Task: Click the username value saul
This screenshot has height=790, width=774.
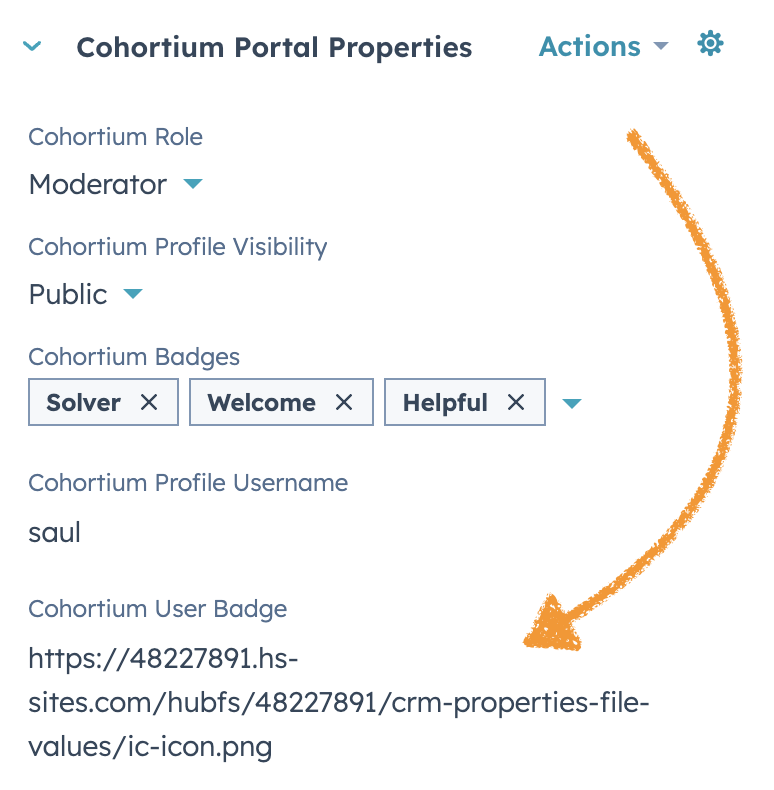Action: tap(54, 533)
